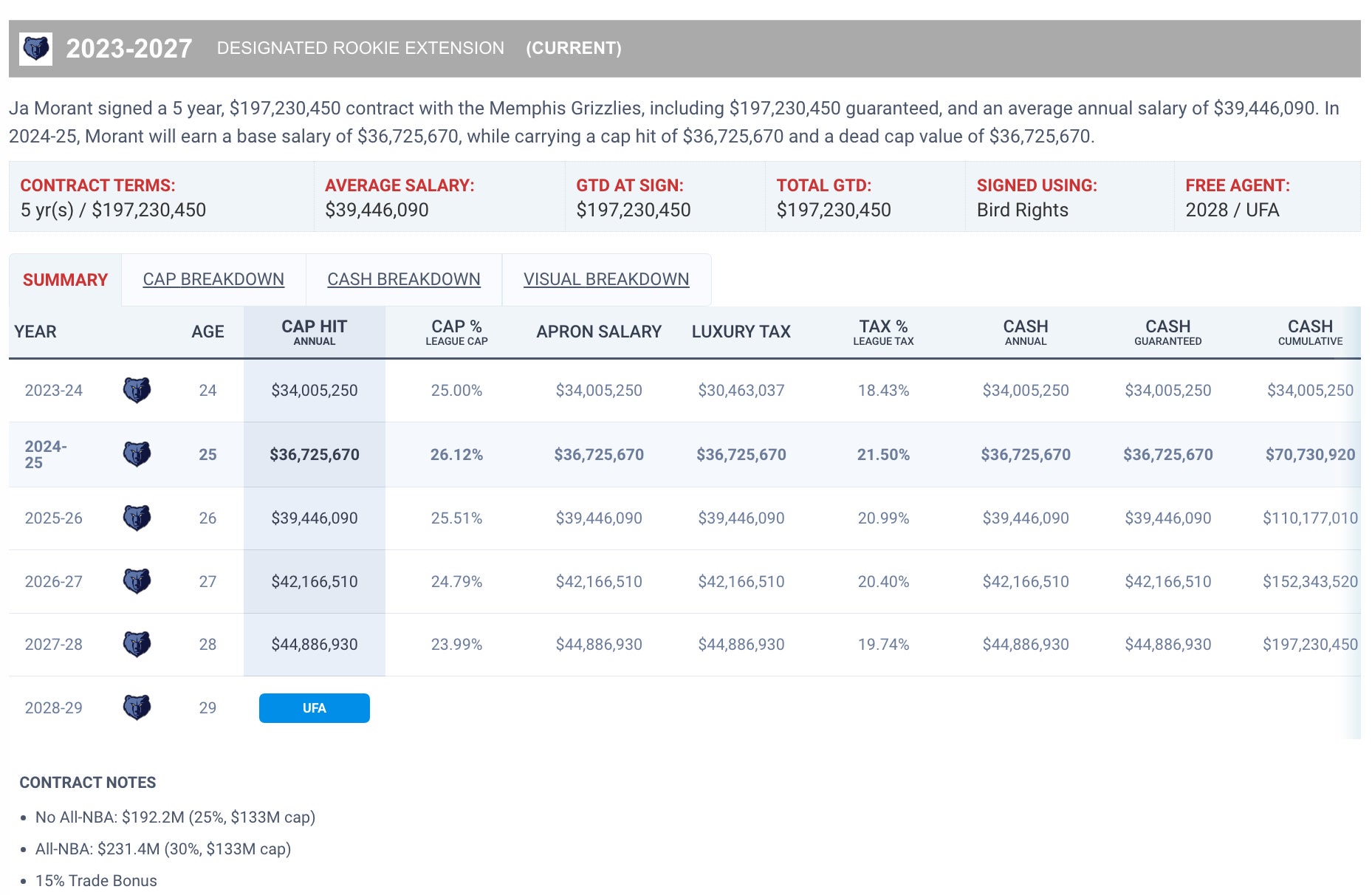Image resolution: width=1372 pixels, height=895 pixels.
Task: Click the Grizzlies logo in the 2027-28 row
Action: (x=137, y=644)
